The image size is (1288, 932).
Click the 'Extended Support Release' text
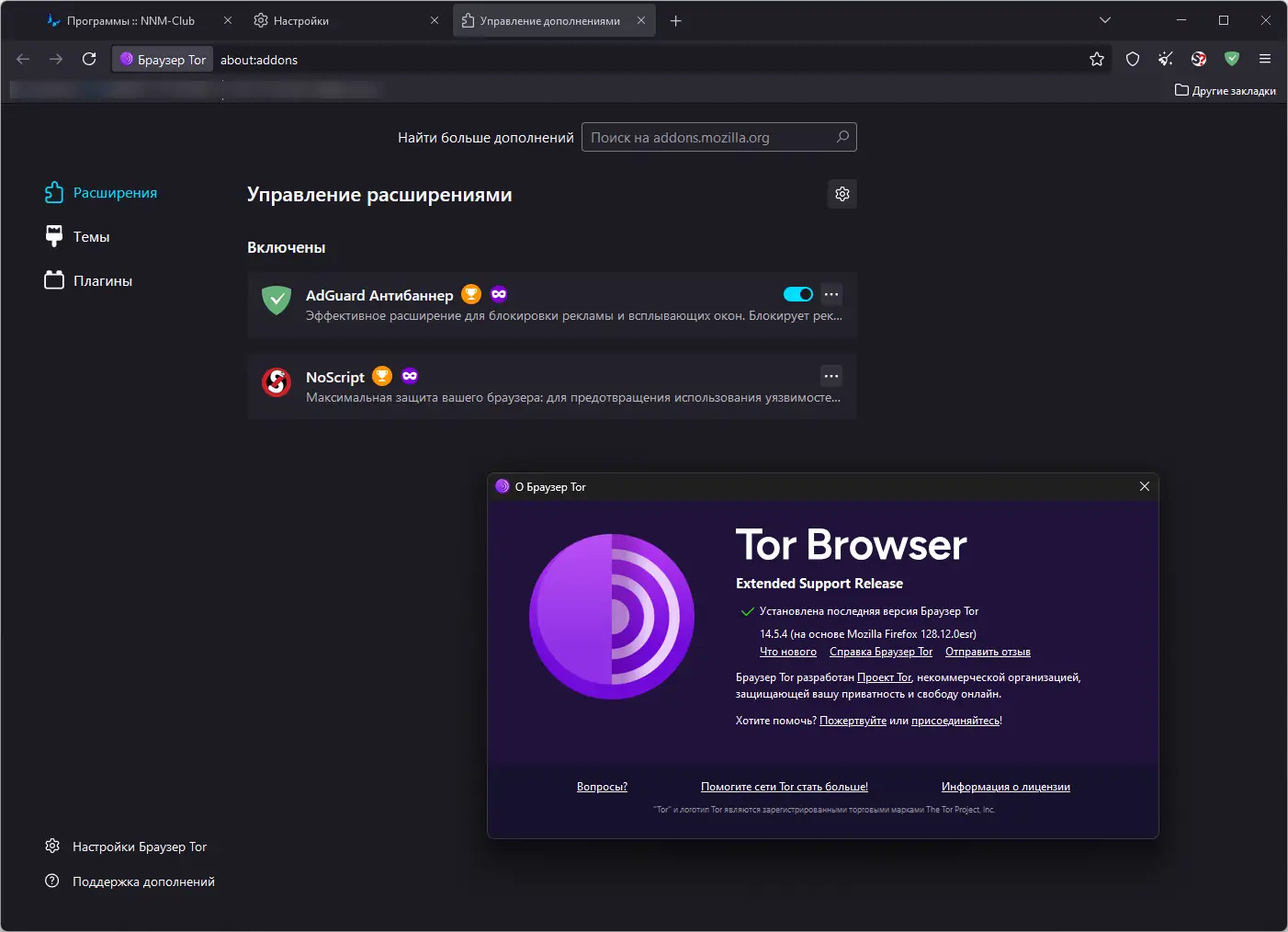[819, 584]
